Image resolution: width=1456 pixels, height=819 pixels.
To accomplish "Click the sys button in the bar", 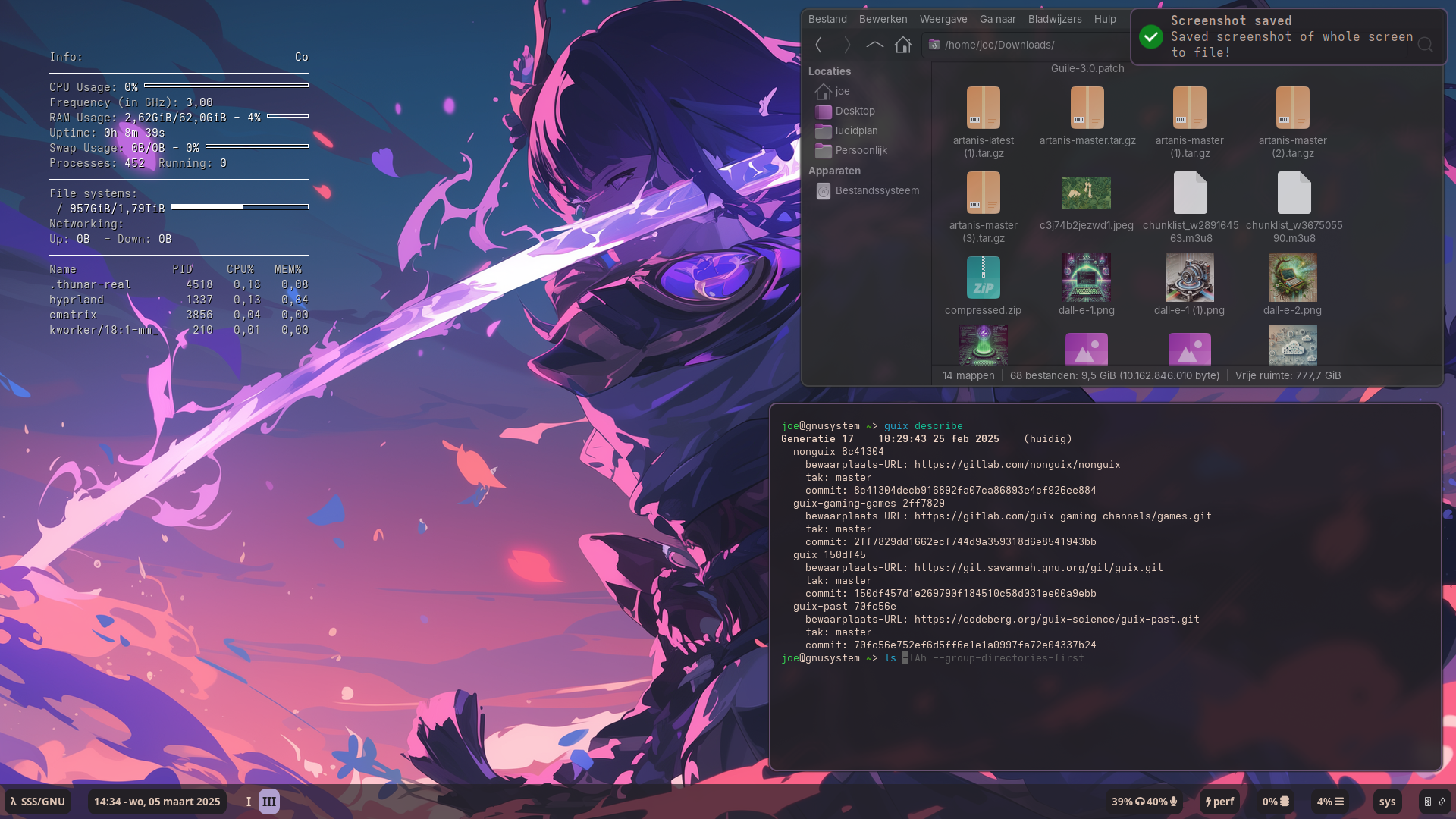I will [x=1387, y=802].
